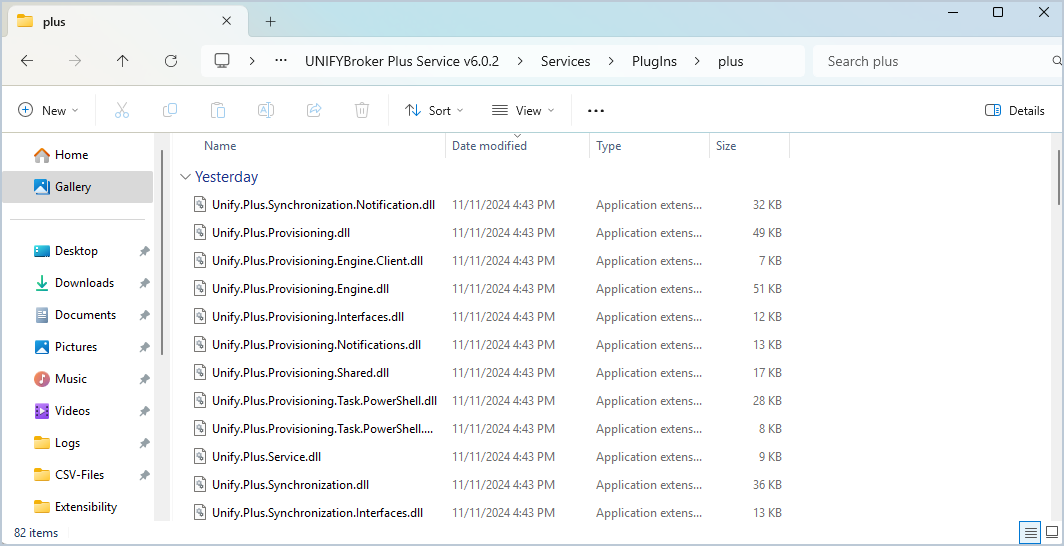Click the This PC monitor icon in address bar
Screen dimensions: 1064x546
click(x=221, y=61)
